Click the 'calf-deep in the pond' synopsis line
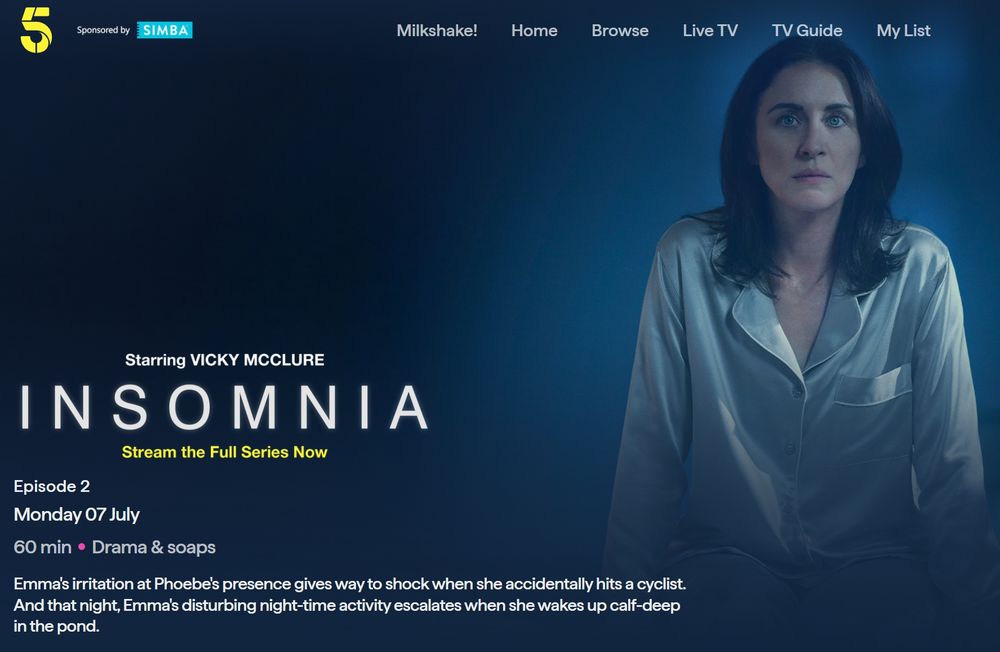Screen dimensions: 1000x652 tap(56, 626)
